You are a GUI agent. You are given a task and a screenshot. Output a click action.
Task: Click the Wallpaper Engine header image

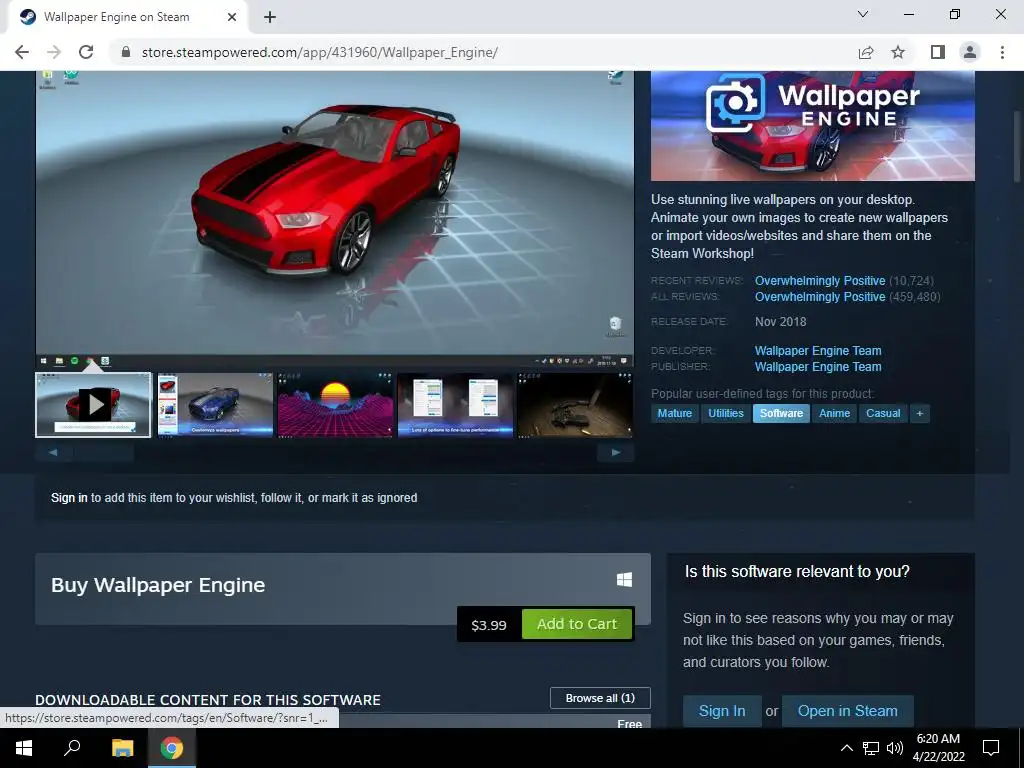[812, 125]
